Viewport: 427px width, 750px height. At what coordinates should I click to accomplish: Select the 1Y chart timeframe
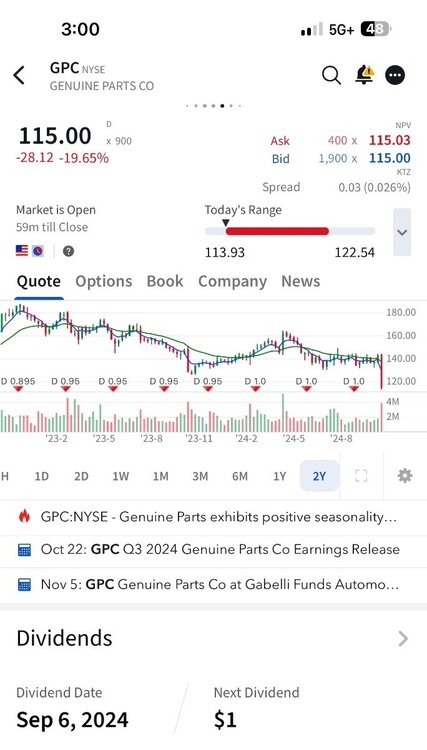click(x=280, y=476)
